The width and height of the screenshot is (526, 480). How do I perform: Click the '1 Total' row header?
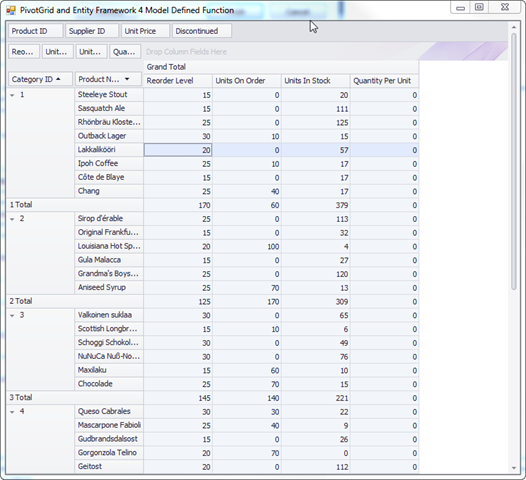[x=74, y=205]
